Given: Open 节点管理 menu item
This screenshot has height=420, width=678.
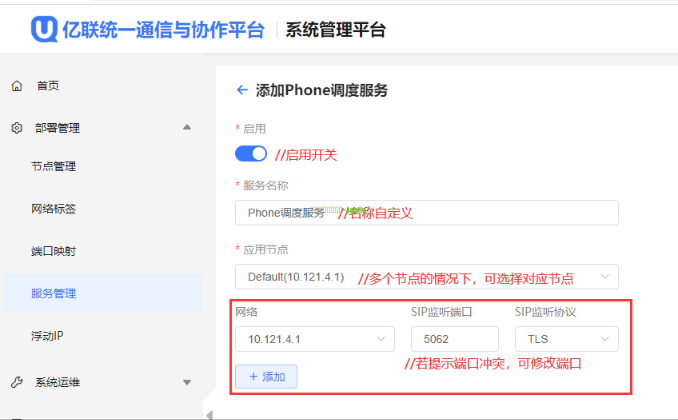Looking at the screenshot, I should click(53, 167).
